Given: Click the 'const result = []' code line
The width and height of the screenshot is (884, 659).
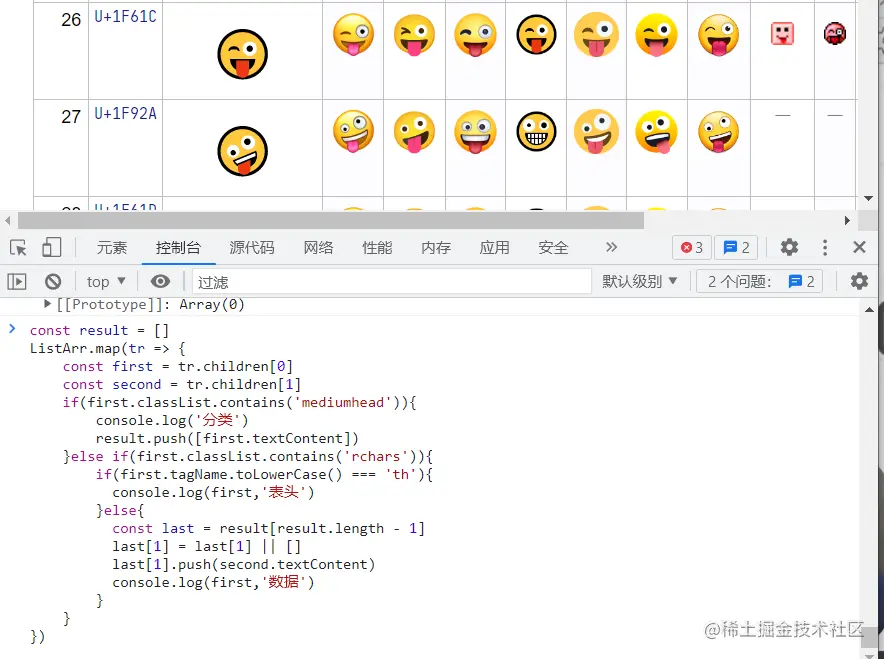Looking at the screenshot, I should [99, 330].
